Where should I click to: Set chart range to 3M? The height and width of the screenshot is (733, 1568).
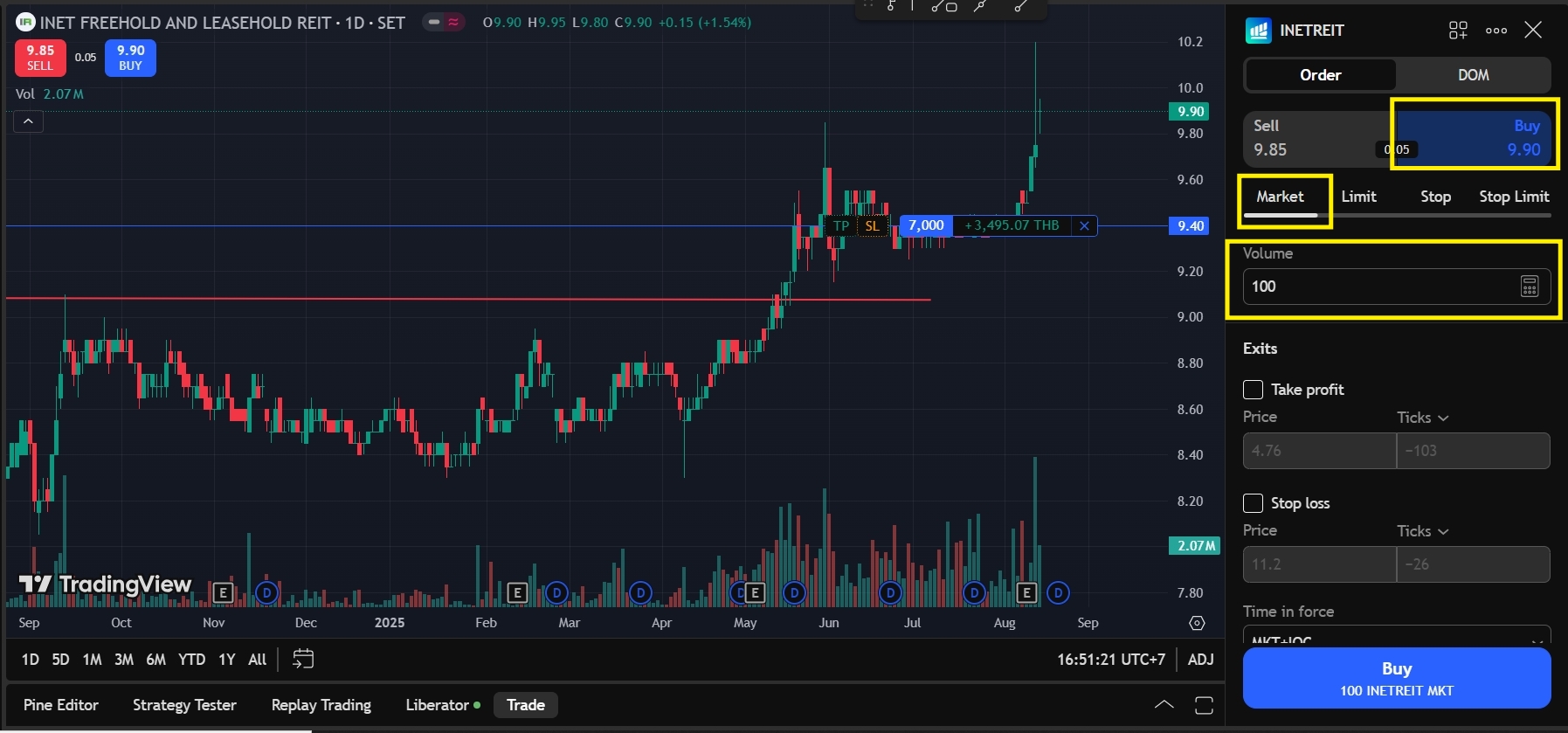[x=124, y=660]
